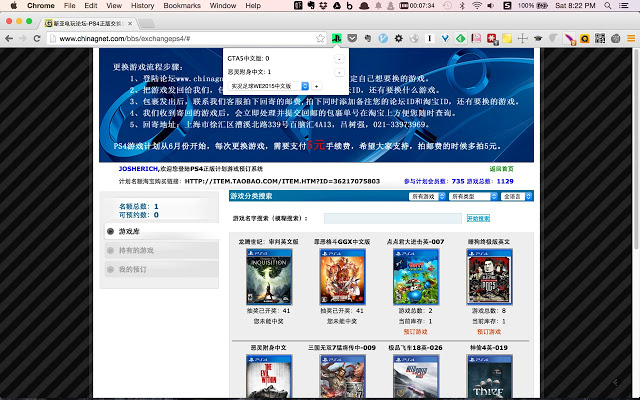Click the Dropbox icon in the menu bar

323,6
